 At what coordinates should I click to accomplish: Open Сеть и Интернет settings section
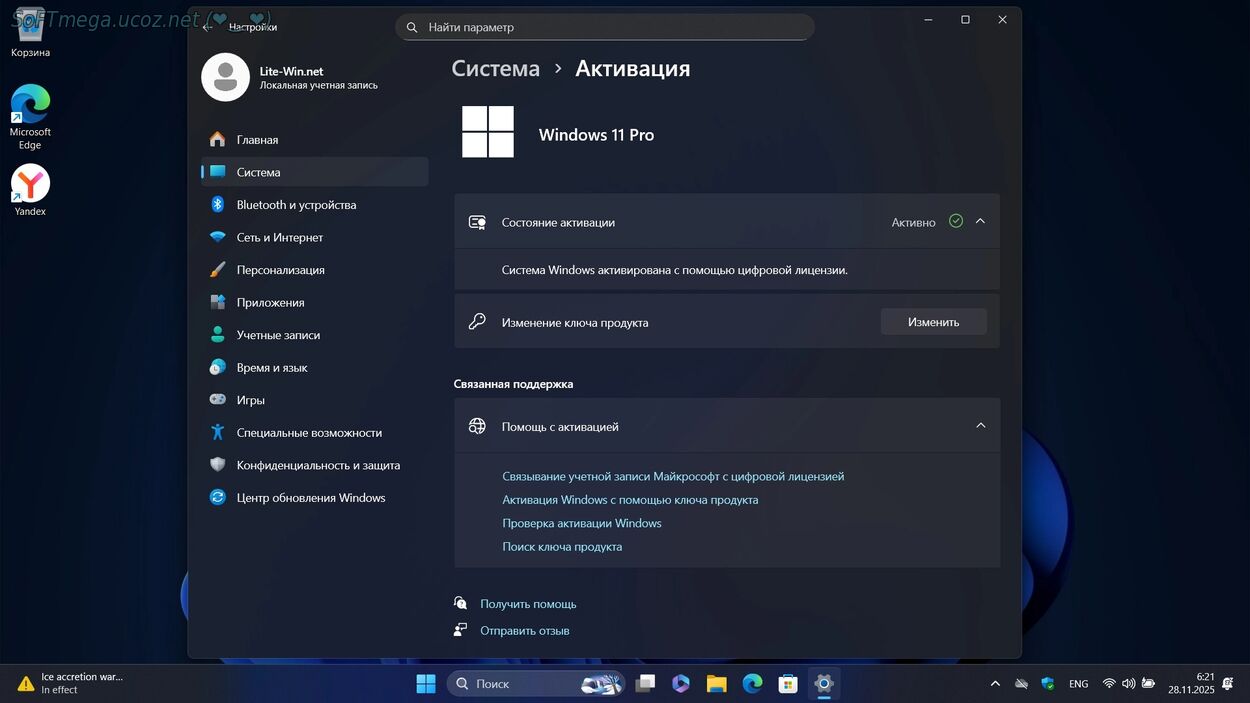[279, 238]
